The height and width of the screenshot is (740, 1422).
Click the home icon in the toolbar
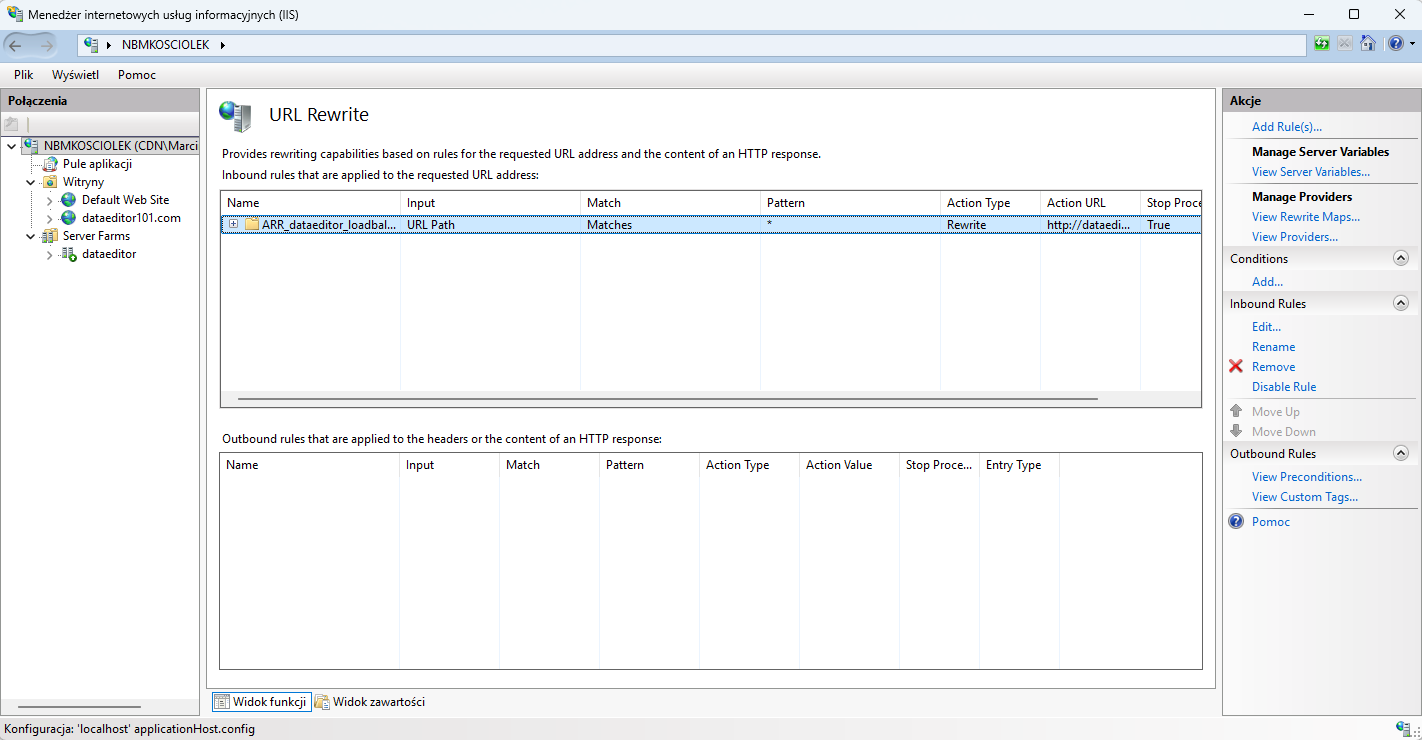[x=1368, y=44]
